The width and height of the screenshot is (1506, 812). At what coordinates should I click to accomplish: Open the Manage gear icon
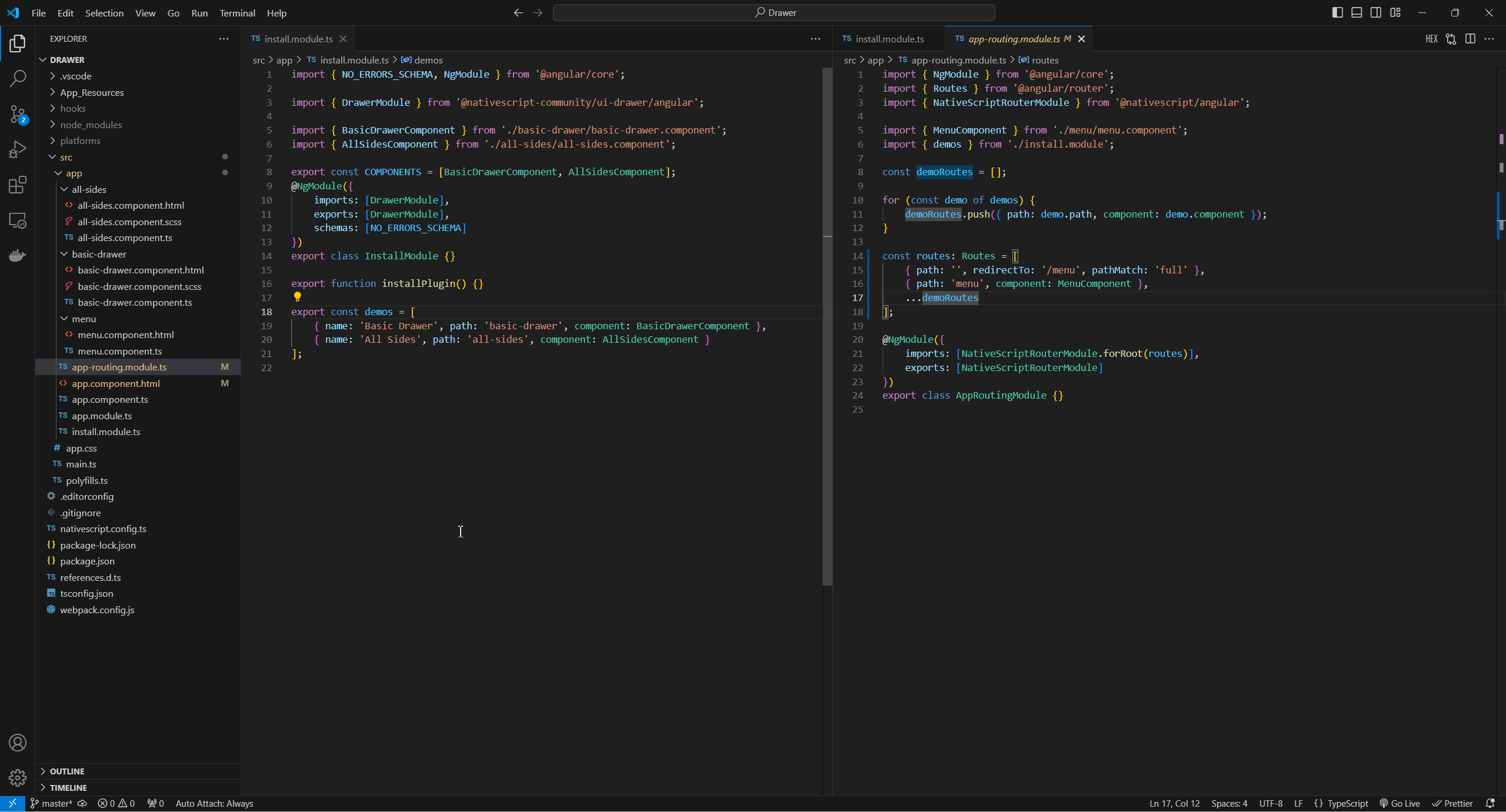pos(18,777)
